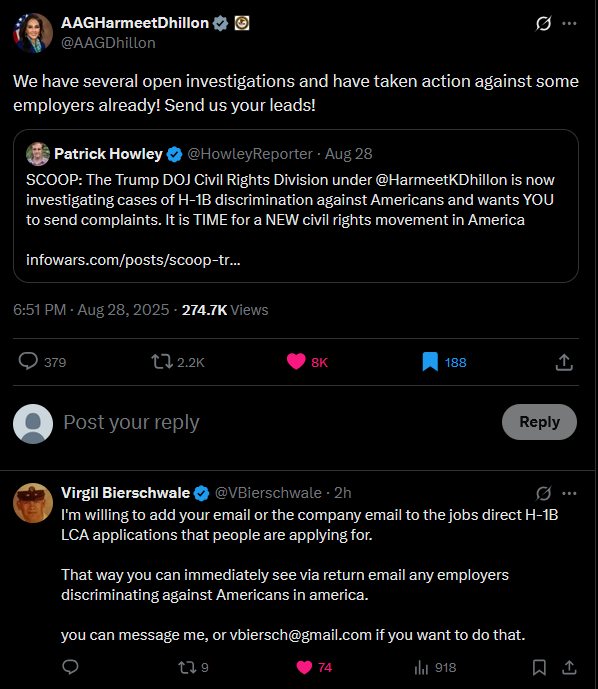Open AAGHarmeetDhillon profile picture
This screenshot has height=689, width=598.
(33, 33)
